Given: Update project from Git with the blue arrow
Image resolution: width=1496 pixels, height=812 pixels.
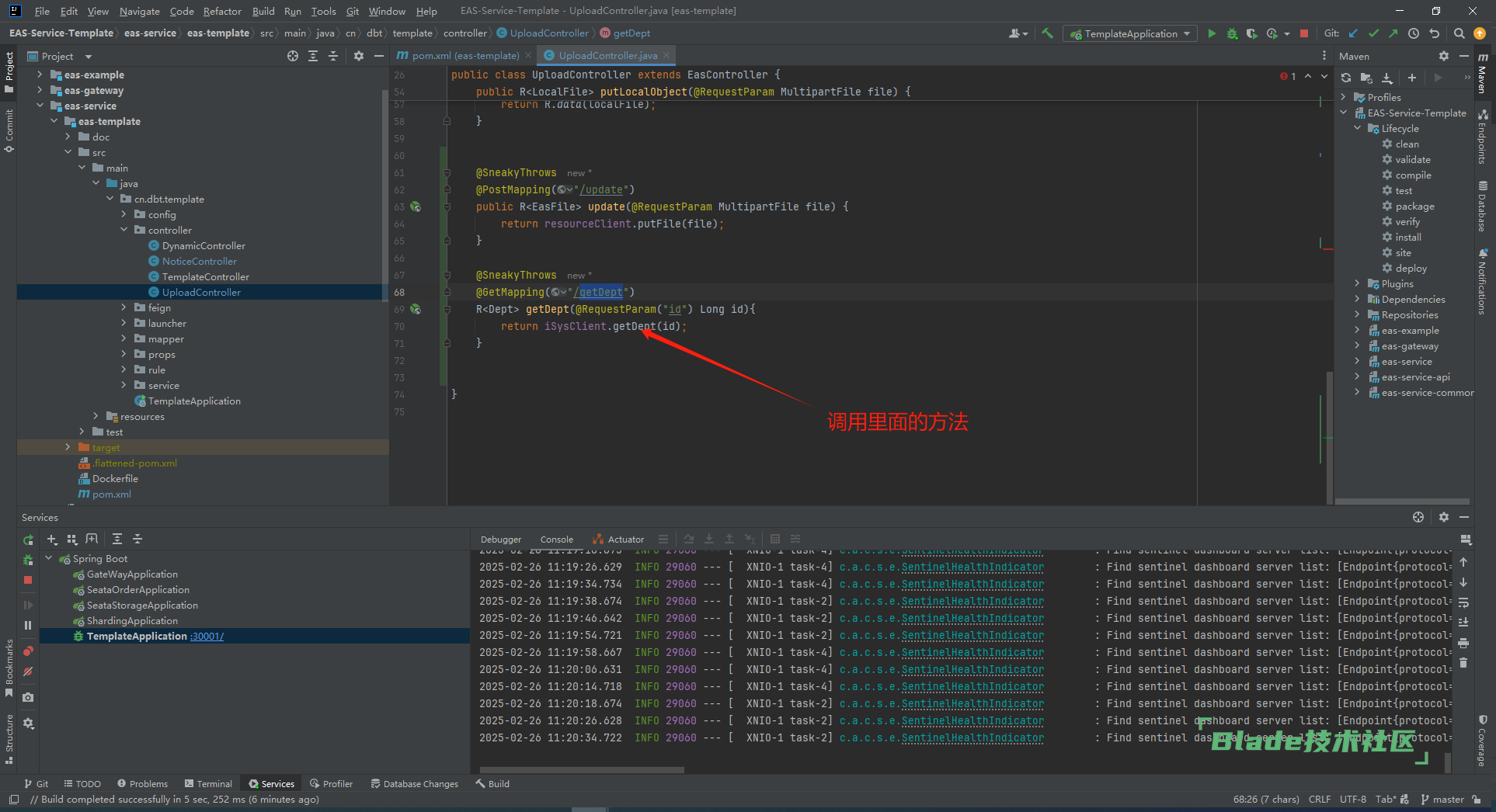Looking at the screenshot, I should tap(1353, 33).
